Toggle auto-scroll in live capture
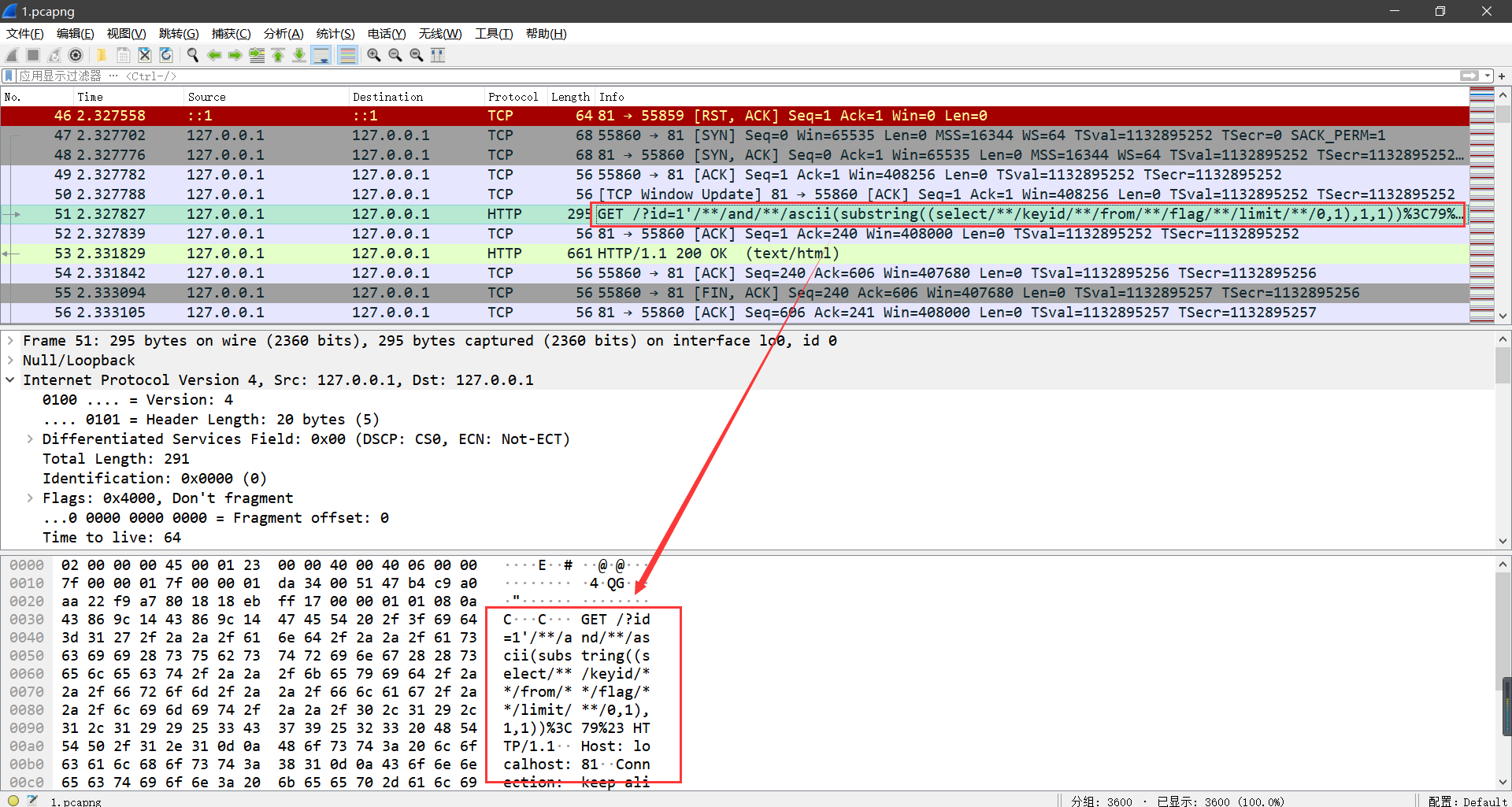 click(x=321, y=55)
